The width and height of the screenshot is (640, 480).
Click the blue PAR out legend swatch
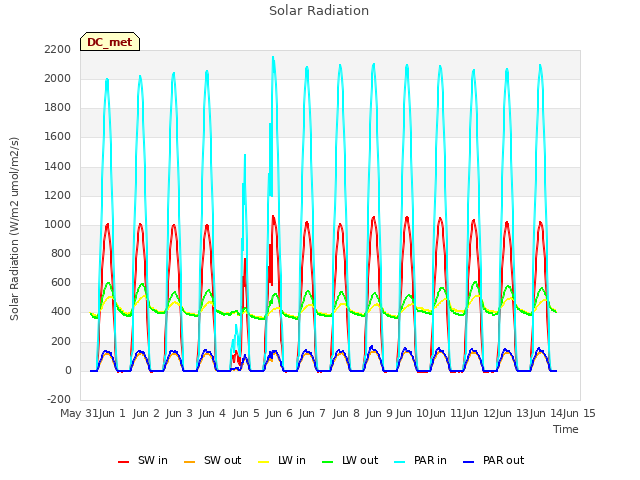[x=469, y=462]
